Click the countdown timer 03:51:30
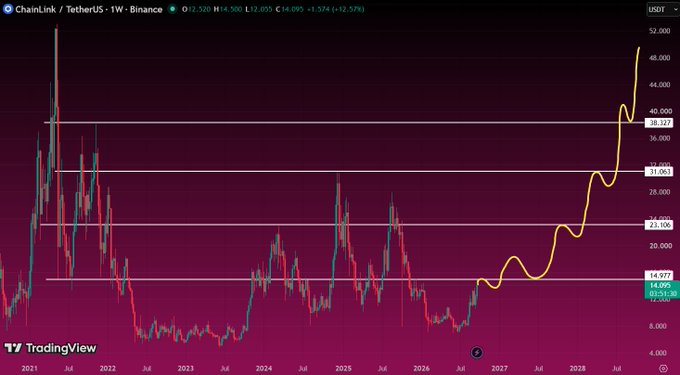The width and height of the screenshot is (680, 375). pyautogui.click(x=663, y=293)
